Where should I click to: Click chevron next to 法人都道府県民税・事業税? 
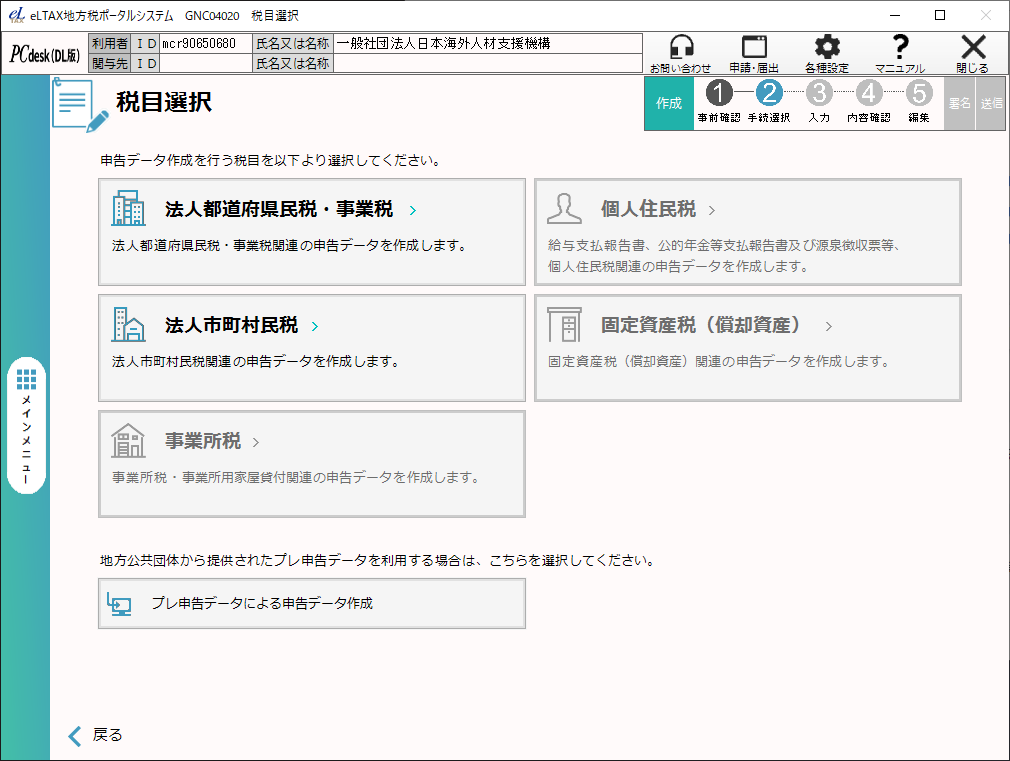413,210
